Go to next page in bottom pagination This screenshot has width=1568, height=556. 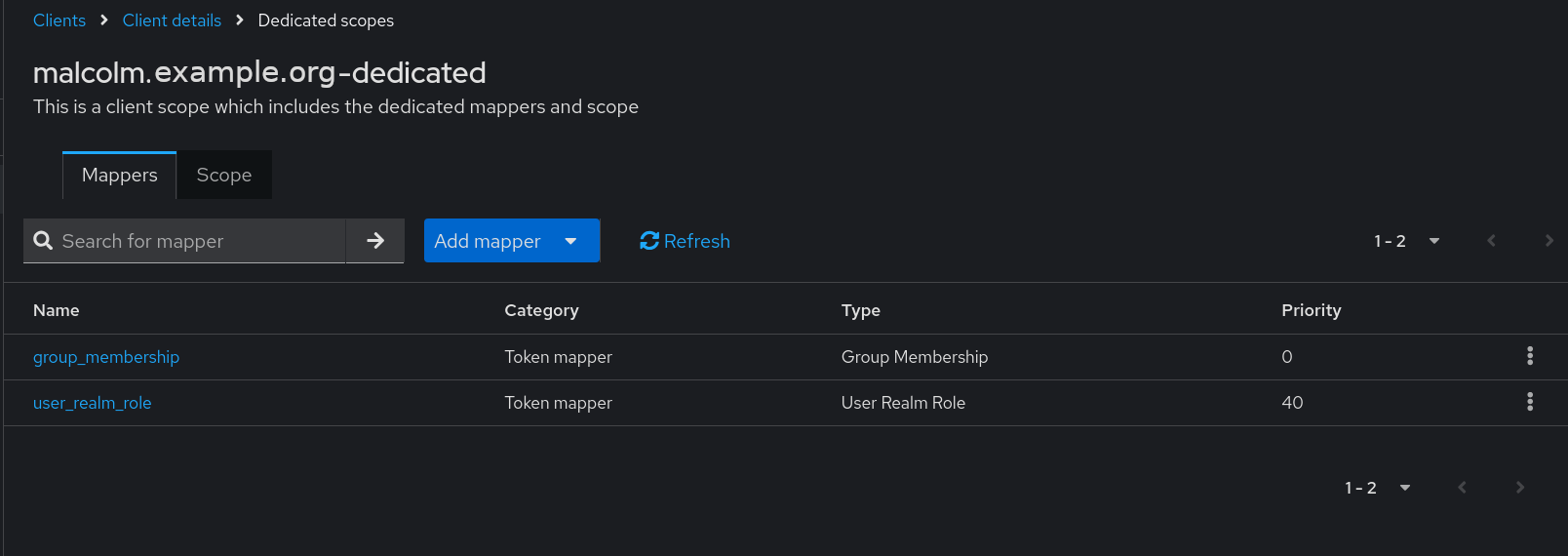point(1519,488)
